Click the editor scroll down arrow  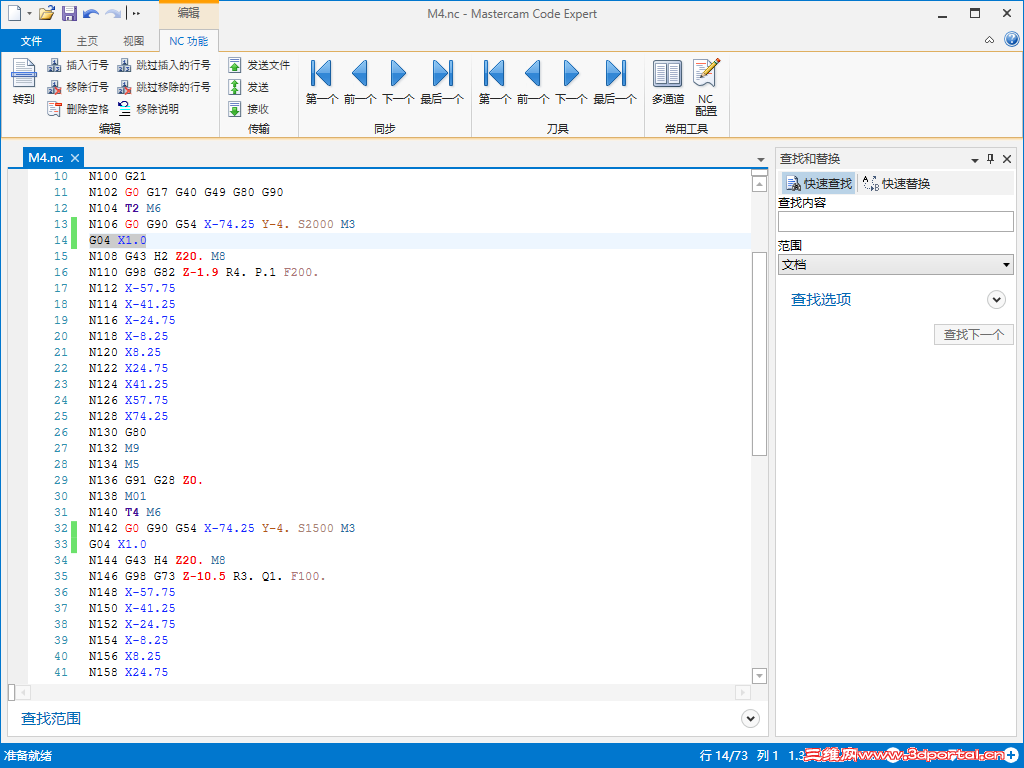click(x=759, y=675)
